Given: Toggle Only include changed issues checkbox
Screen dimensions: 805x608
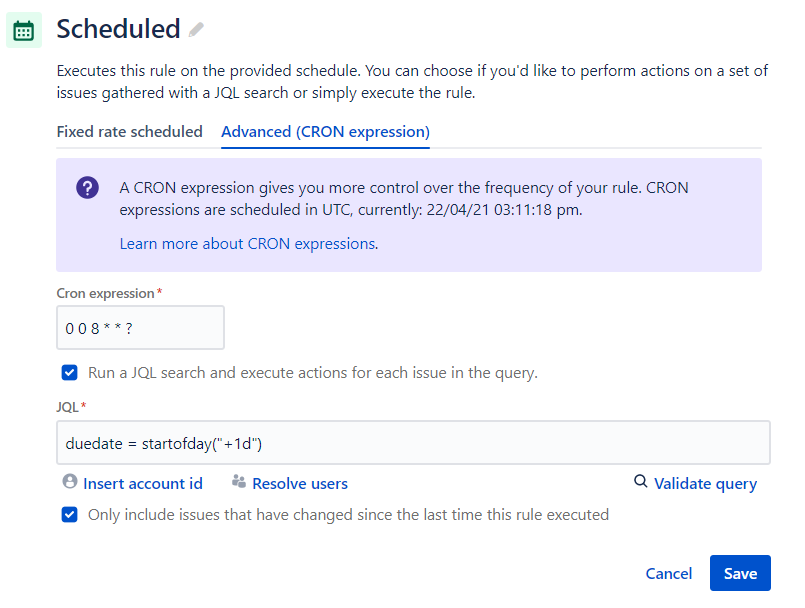Looking at the screenshot, I should (x=69, y=514).
